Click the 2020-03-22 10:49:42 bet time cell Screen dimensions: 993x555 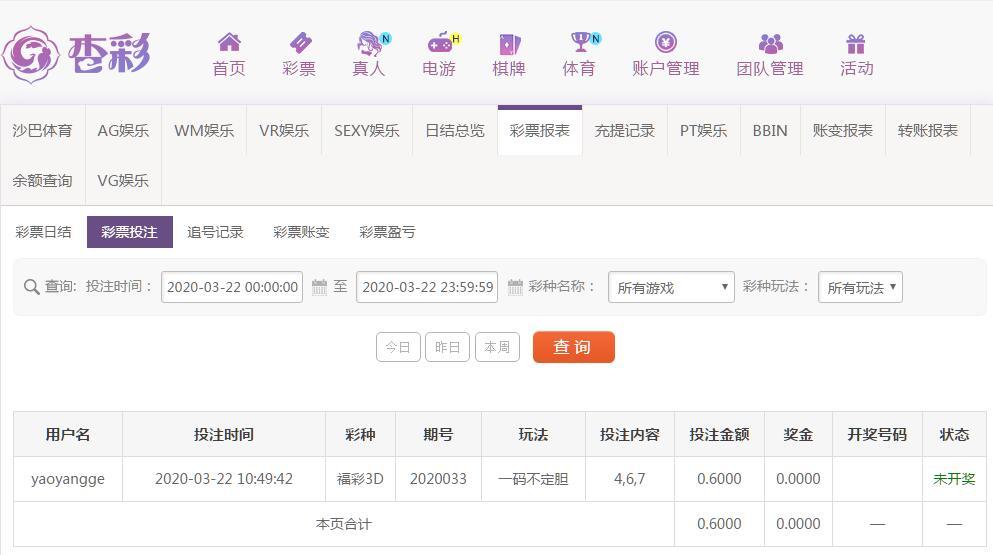(x=224, y=479)
